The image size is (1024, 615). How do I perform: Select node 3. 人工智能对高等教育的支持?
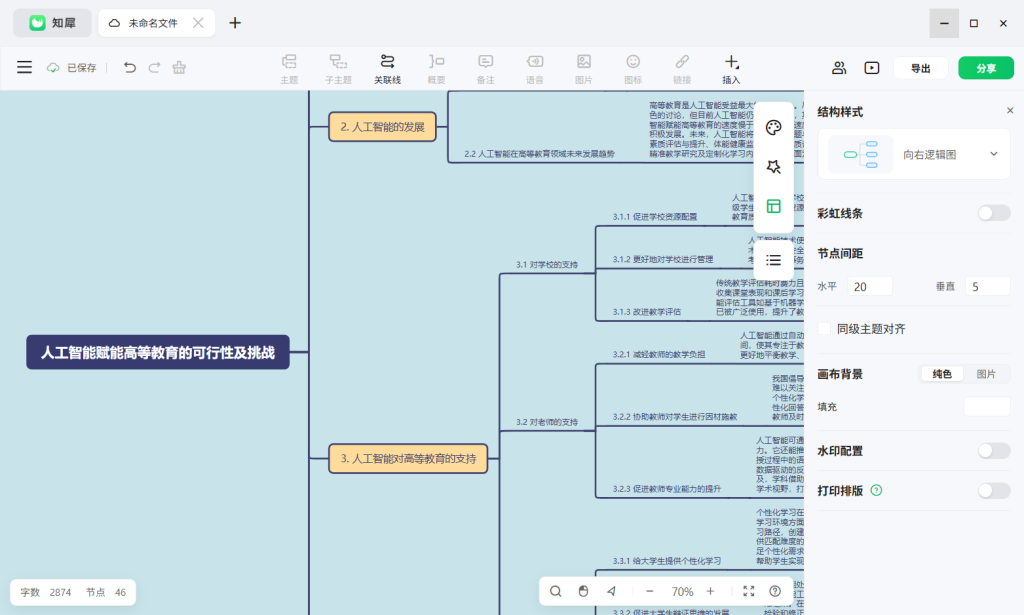(408, 458)
